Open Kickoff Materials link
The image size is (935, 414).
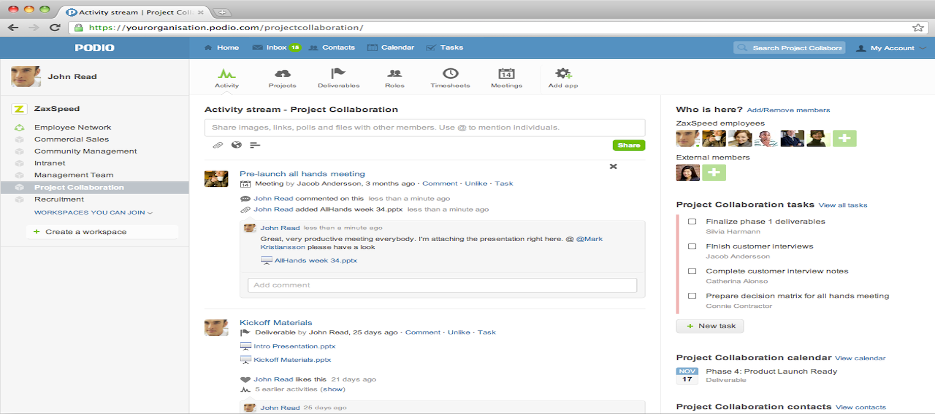[275, 323]
